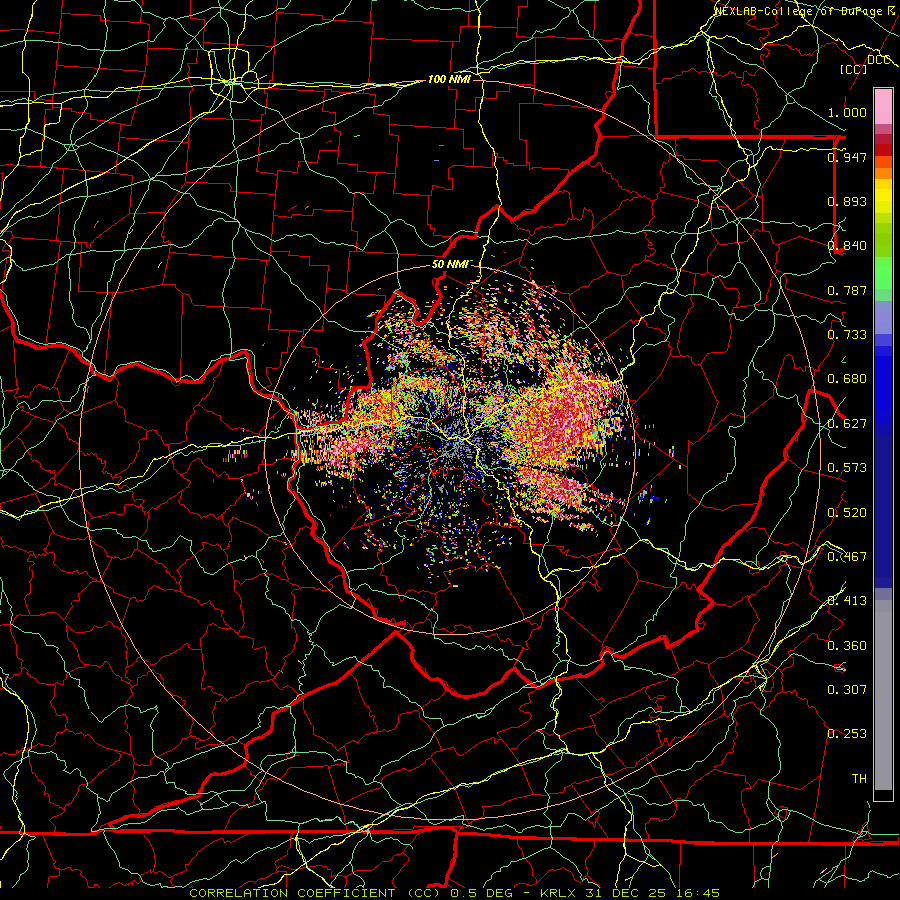This screenshot has width=900, height=900.
Task: Click the bright green color bar segment
Action: coord(883,273)
